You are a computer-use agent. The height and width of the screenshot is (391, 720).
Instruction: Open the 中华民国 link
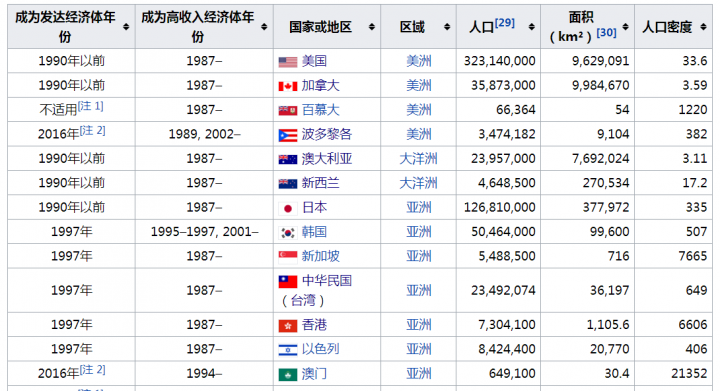click(x=327, y=280)
